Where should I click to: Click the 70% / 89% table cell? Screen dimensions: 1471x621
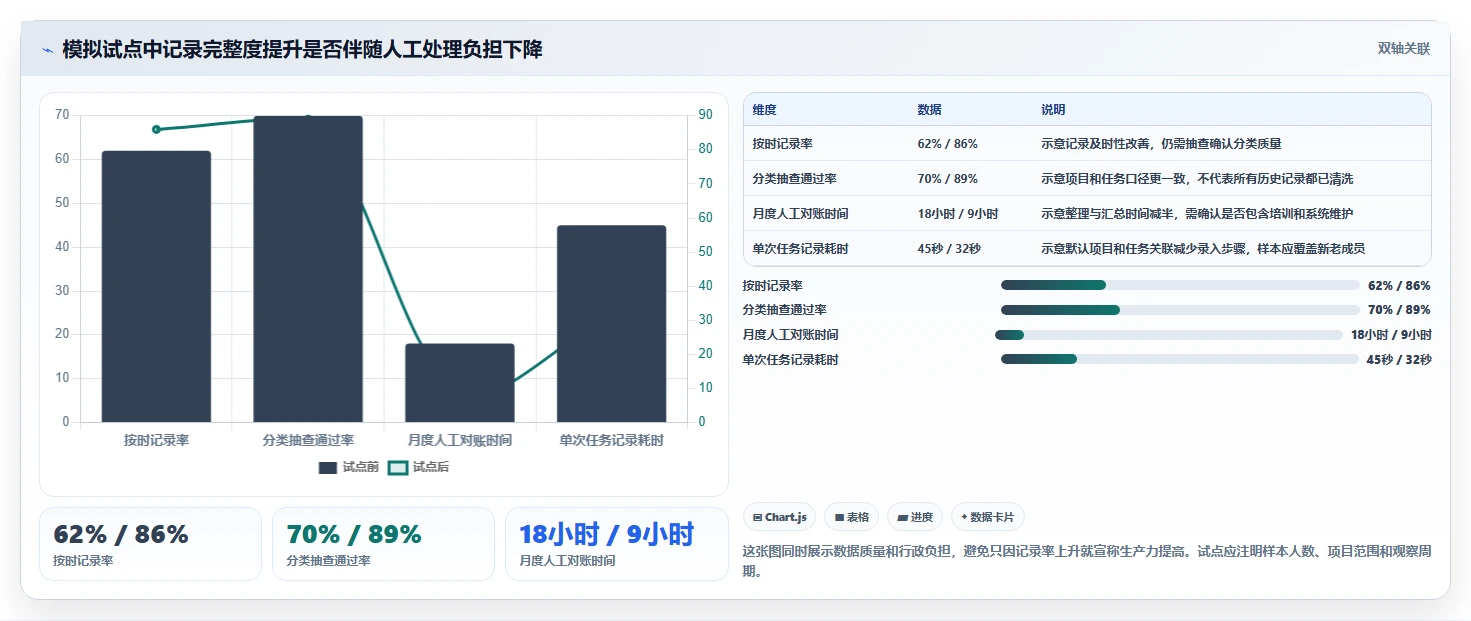(947, 179)
